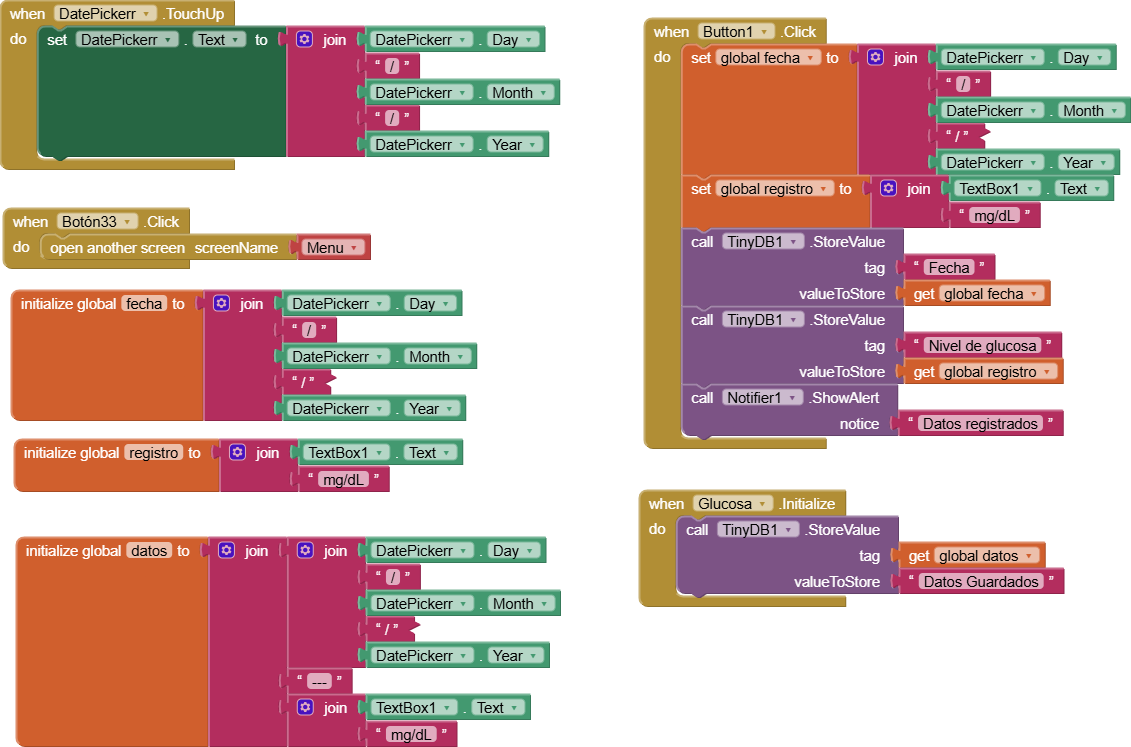The width and height of the screenshot is (1131, 747).
Task: Click the 'Nivel de glucosa' tag text
Action: (x=981, y=346)
